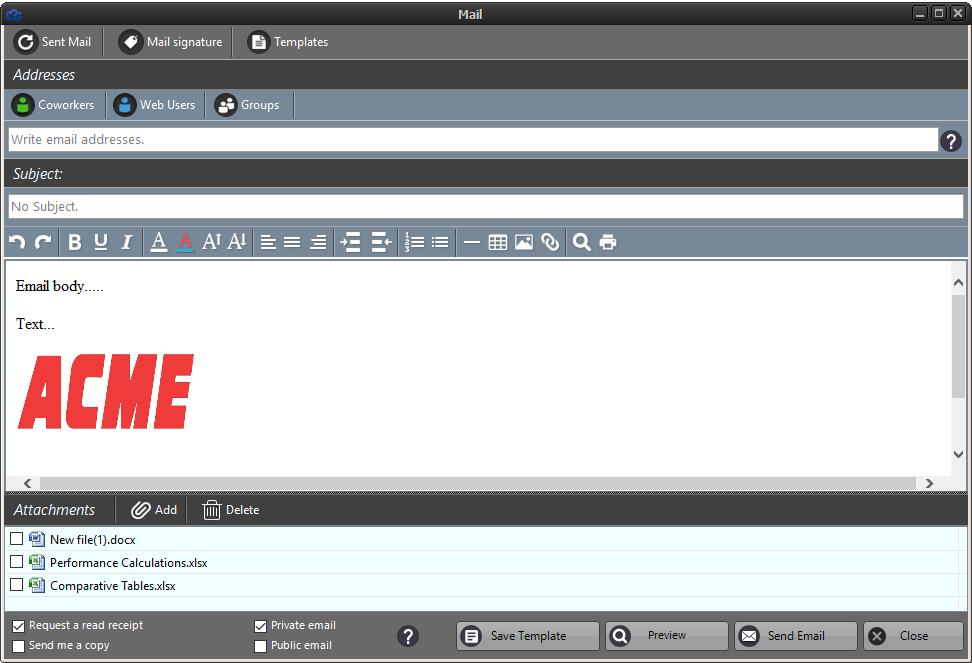972x663 pixels.
Task: Show the Web Users address list
Action: click(155, 105)
